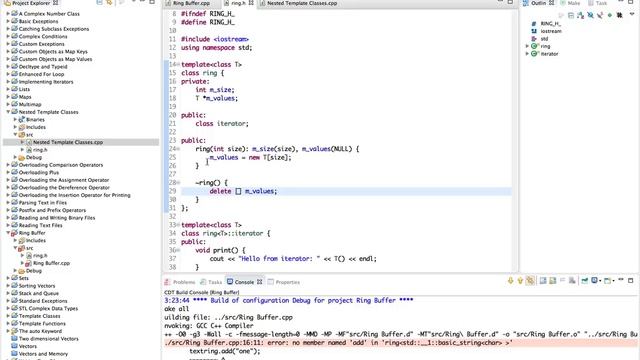Click on 'class iterator;' declaration line
The image size is (640, 360).
[x=222, y=123]
